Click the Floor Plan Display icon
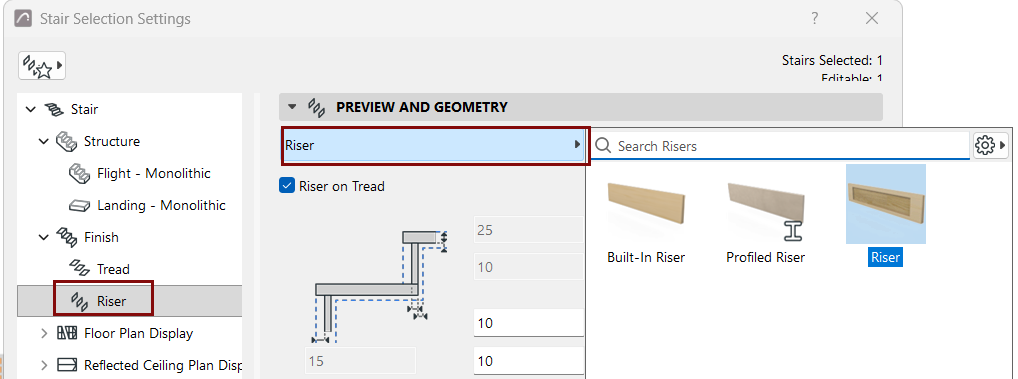This screenshot has height=379, width=1018. [66, 334]
